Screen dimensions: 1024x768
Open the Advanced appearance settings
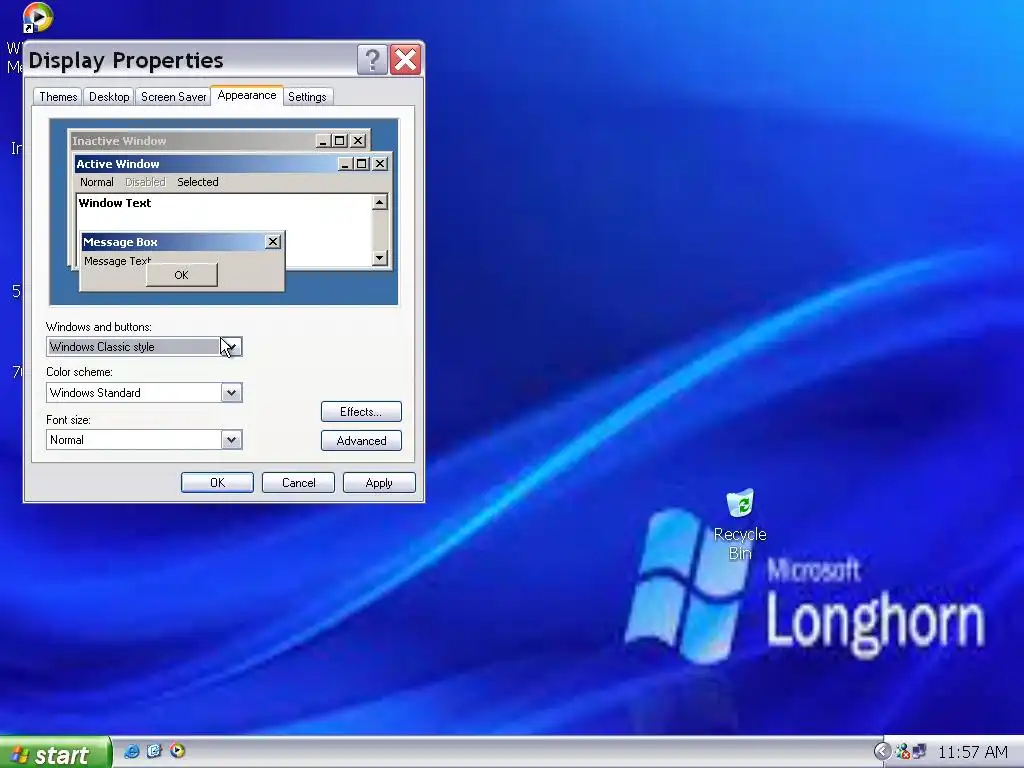361,441
